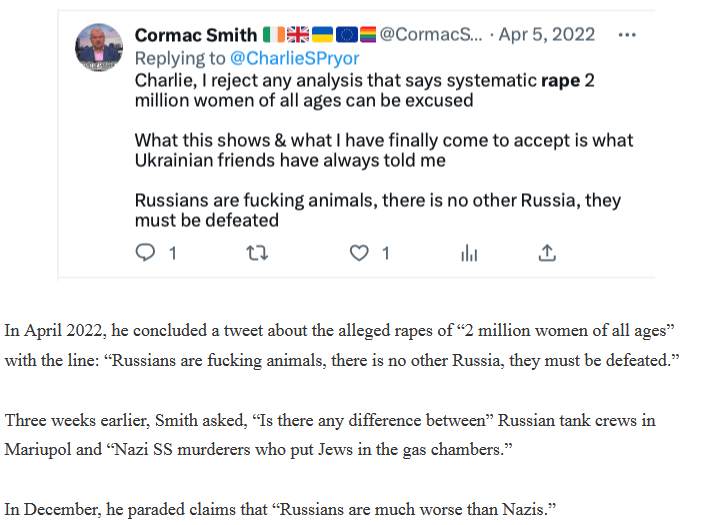Click Cormac Smith's profile picture
Image resolution: width=720 pixels, height=525 pixels.
99,47
